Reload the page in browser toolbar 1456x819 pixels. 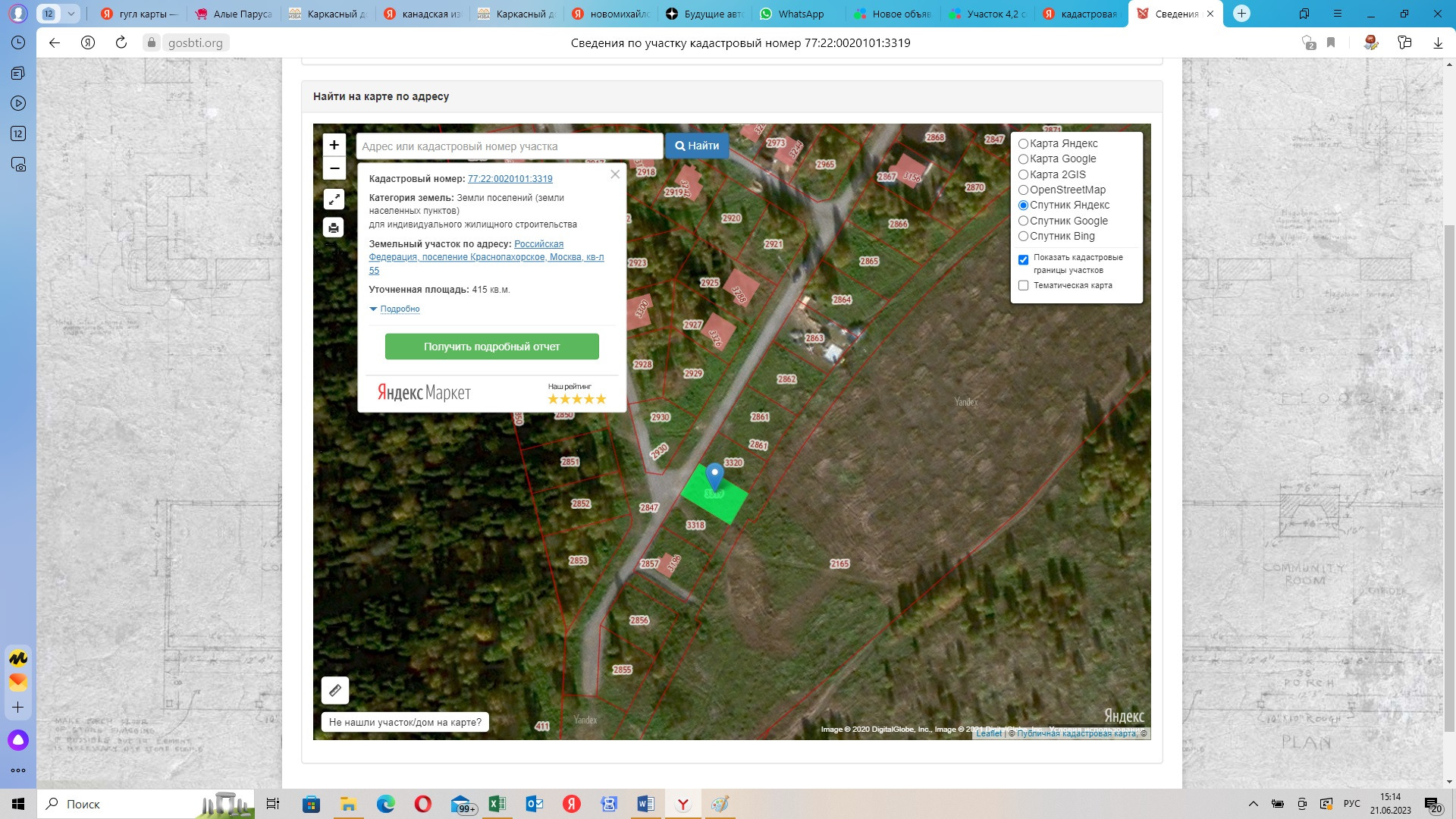(x=121, y=42)
